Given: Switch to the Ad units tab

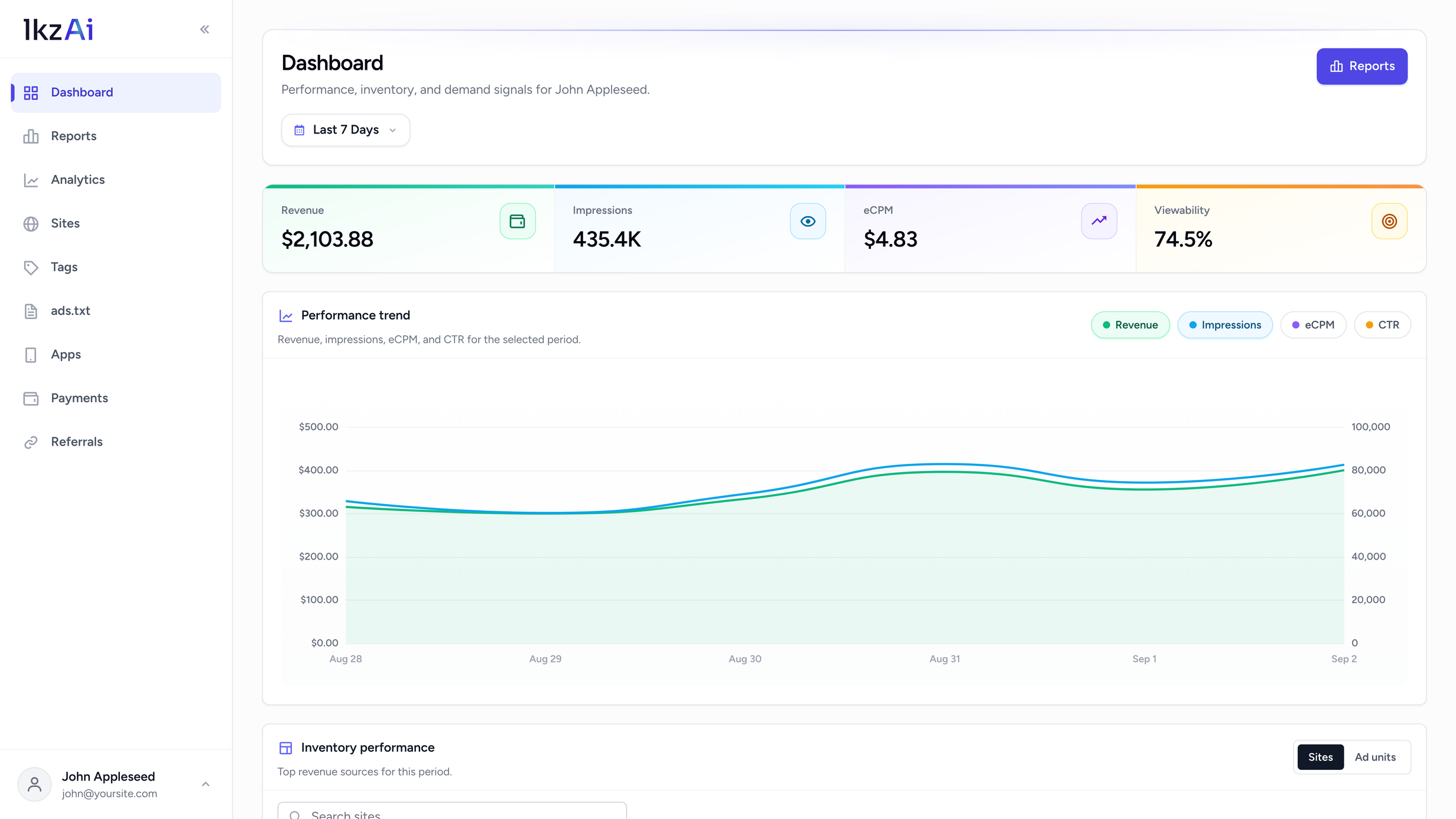Looking at the screenshot, I should pos(1375,757).
